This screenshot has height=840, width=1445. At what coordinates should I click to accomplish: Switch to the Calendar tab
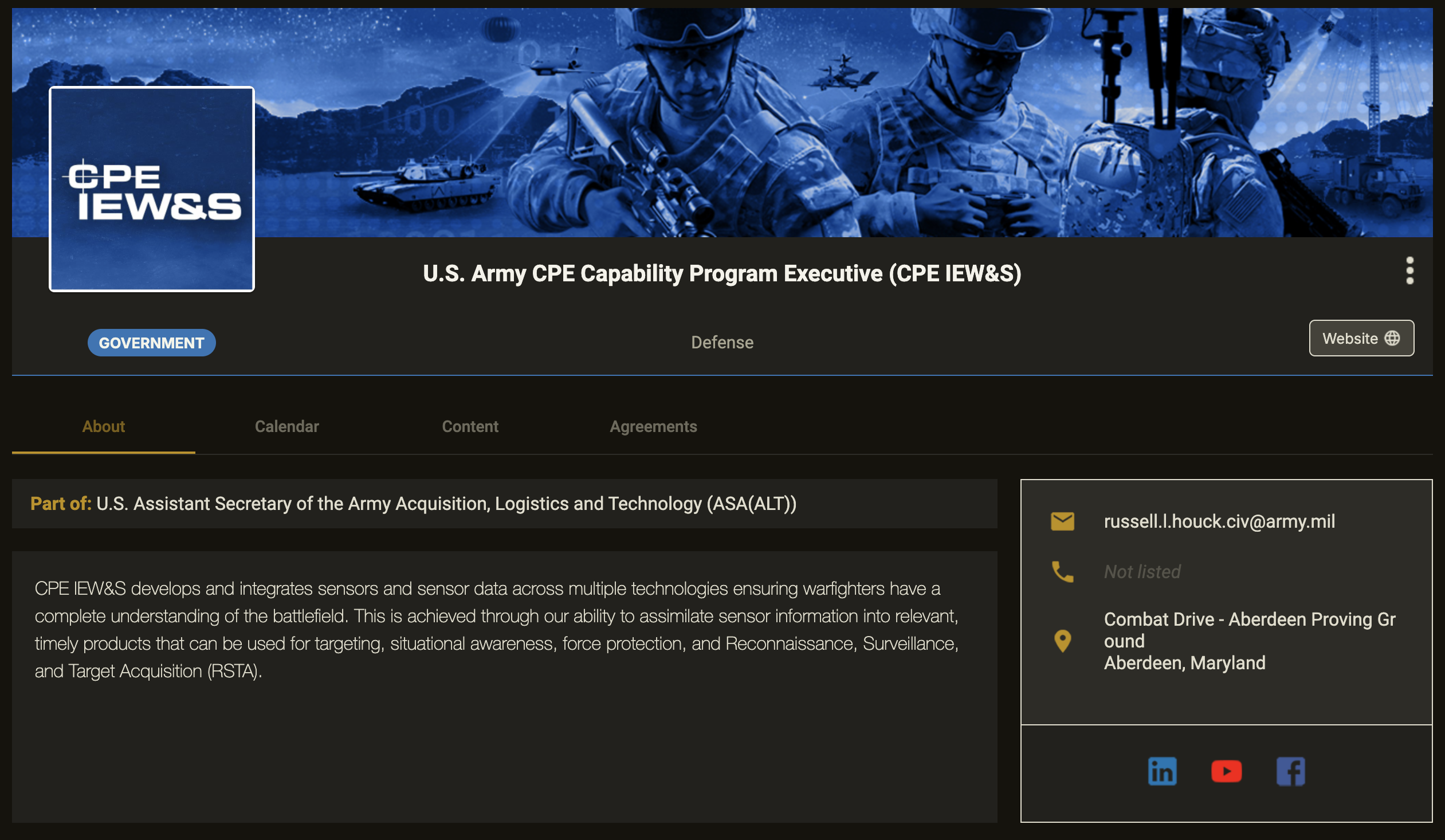(x=286, y=427)
